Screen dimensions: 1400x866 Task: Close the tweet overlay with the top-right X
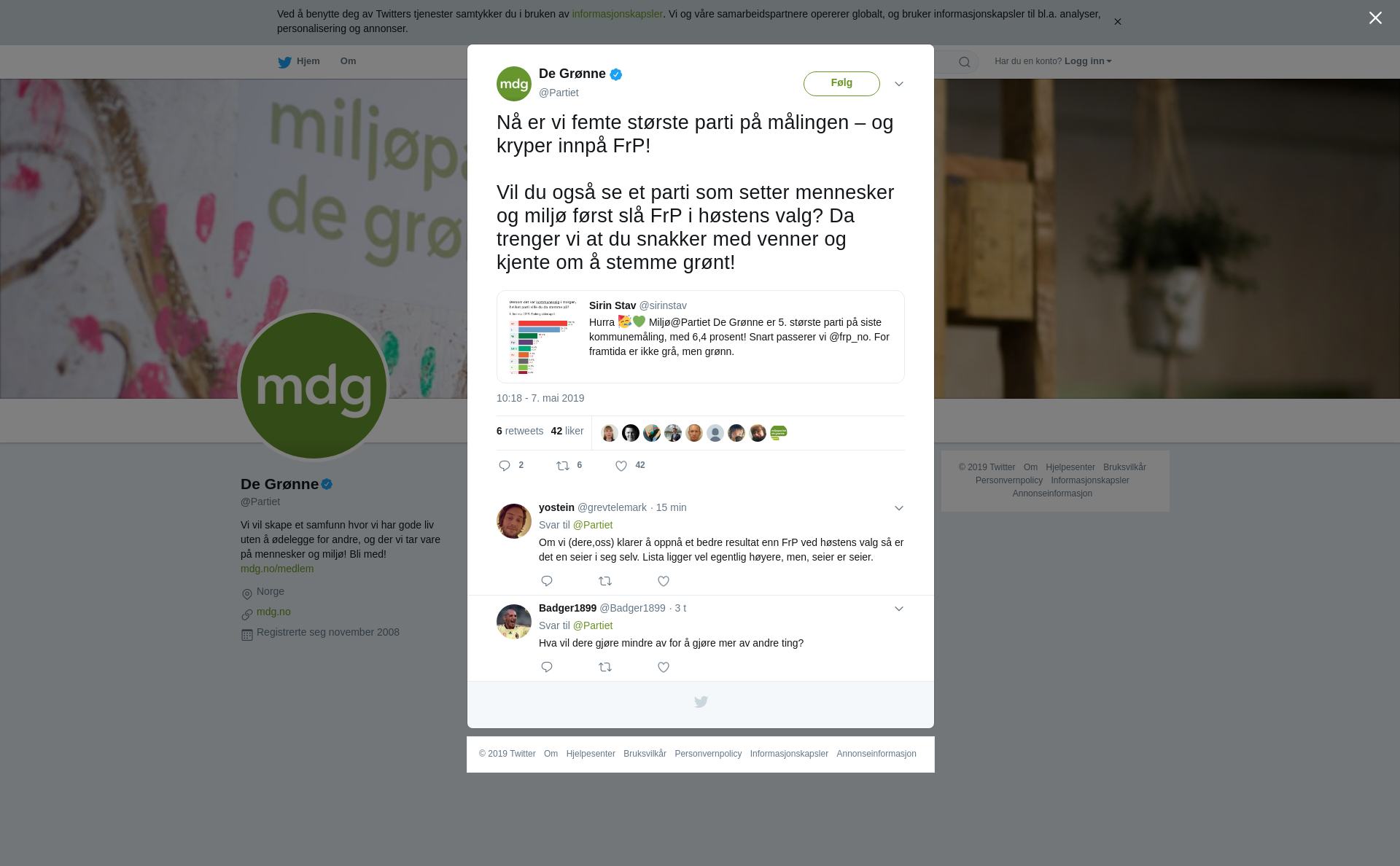(x=1375, y=18)
